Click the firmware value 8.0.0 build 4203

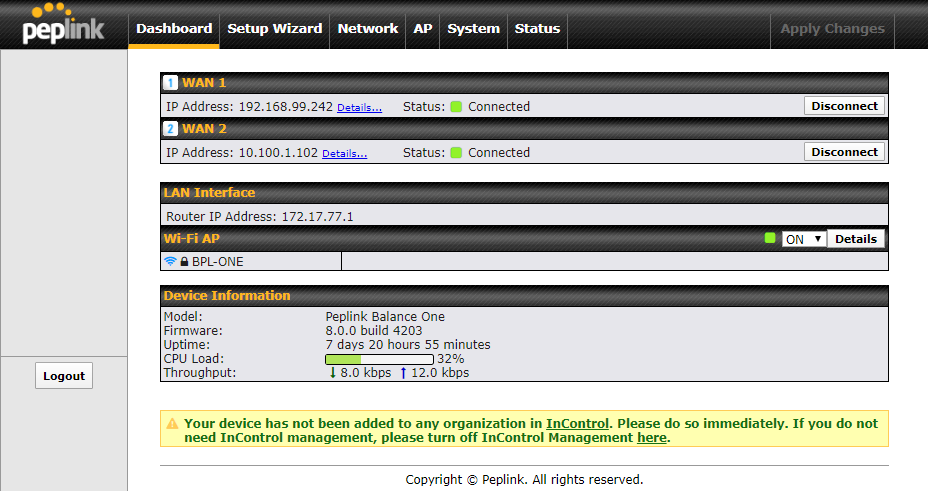pos(374,331)
